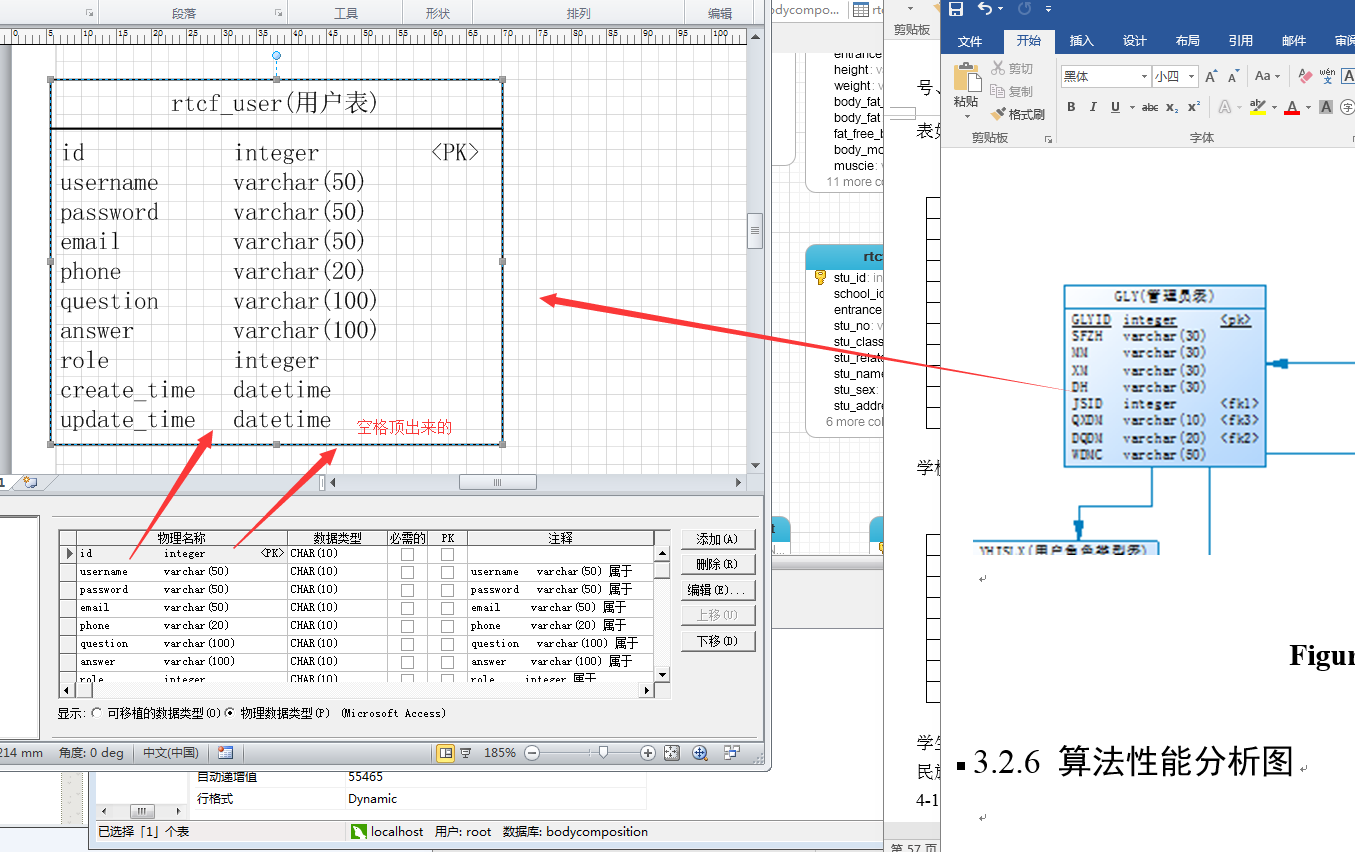Toggle italic formatting in Word

coord(1092,107)
